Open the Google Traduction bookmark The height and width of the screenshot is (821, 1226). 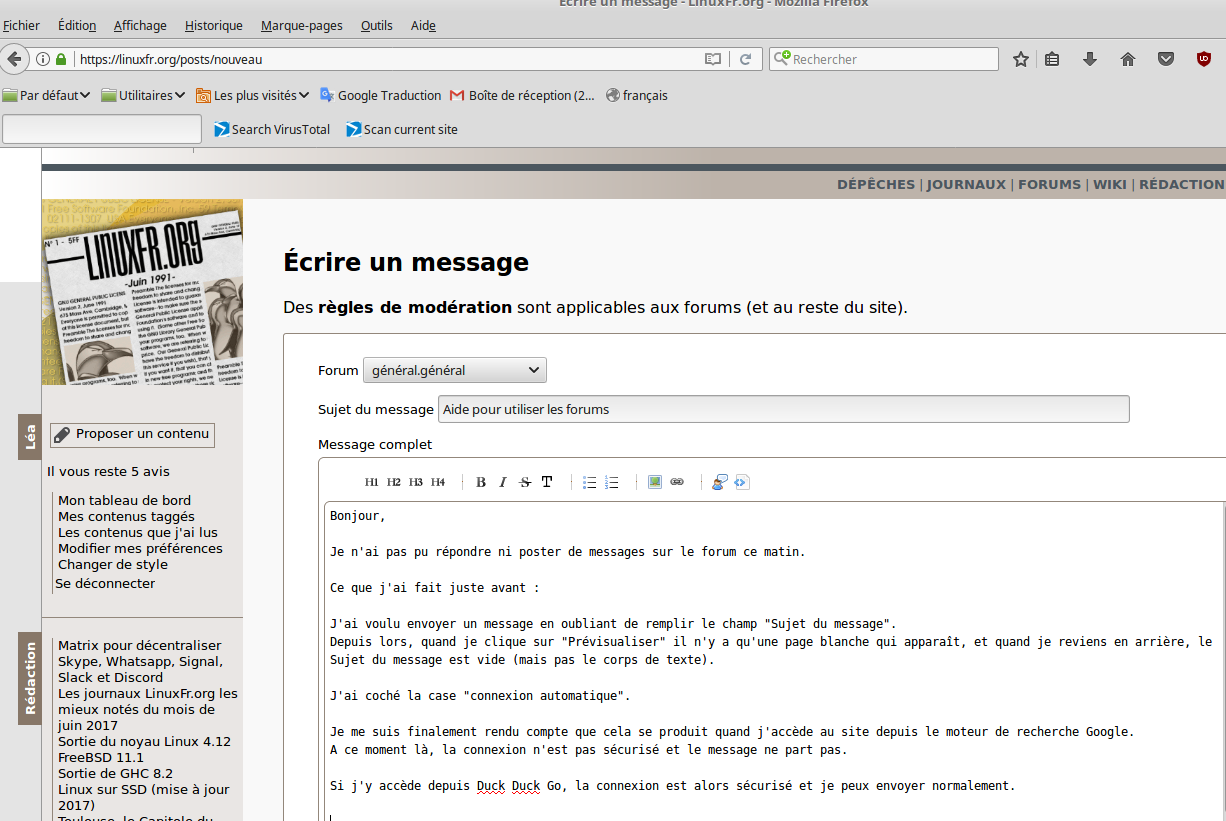(x=380, y=95)
